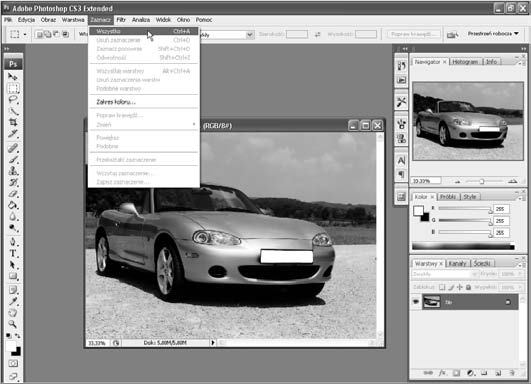This screenshot has width=531, height=384.
Task: Choose New selection mode in options bar
Action: pos(40,34)
